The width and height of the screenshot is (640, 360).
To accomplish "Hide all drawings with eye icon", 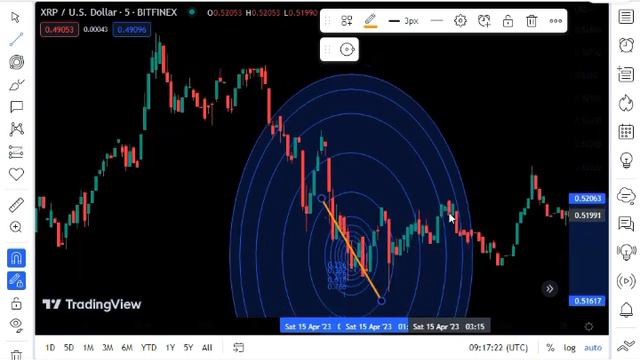I will [16, 325].
